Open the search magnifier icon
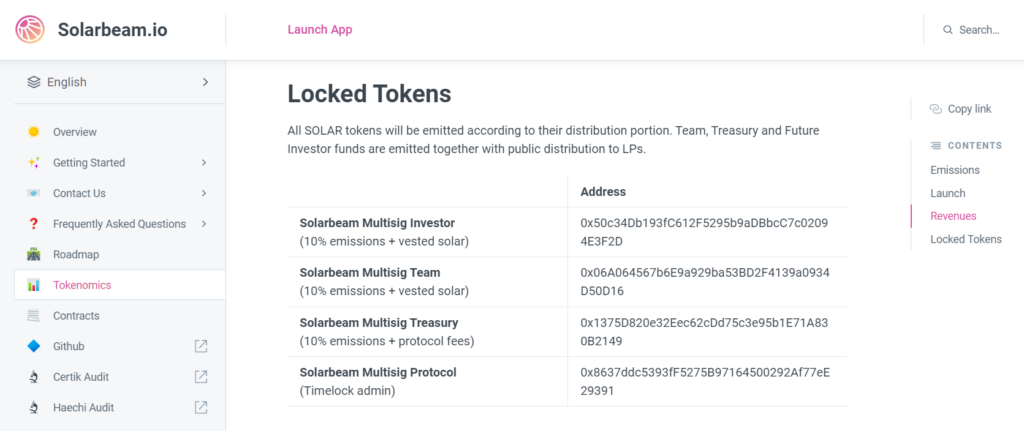Viewport: 1024px width, 431px height. click(948, 30)
